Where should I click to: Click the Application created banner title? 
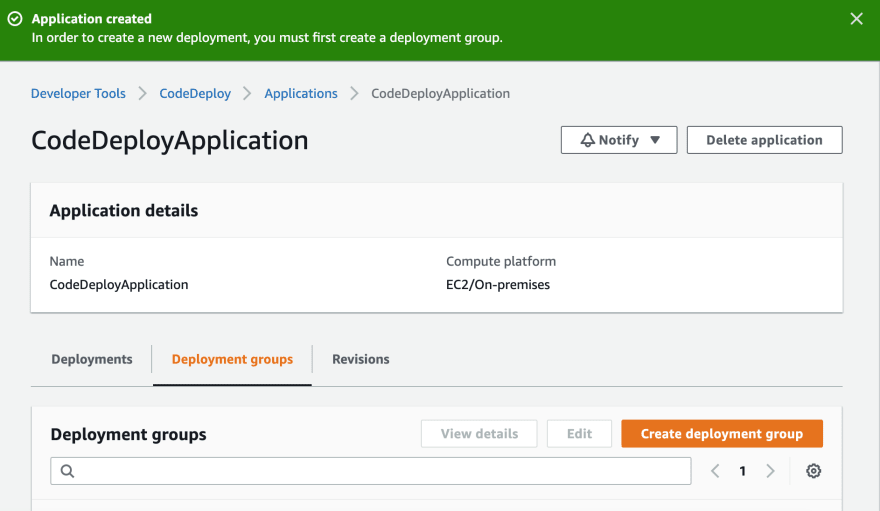click(x=91, y=19)
